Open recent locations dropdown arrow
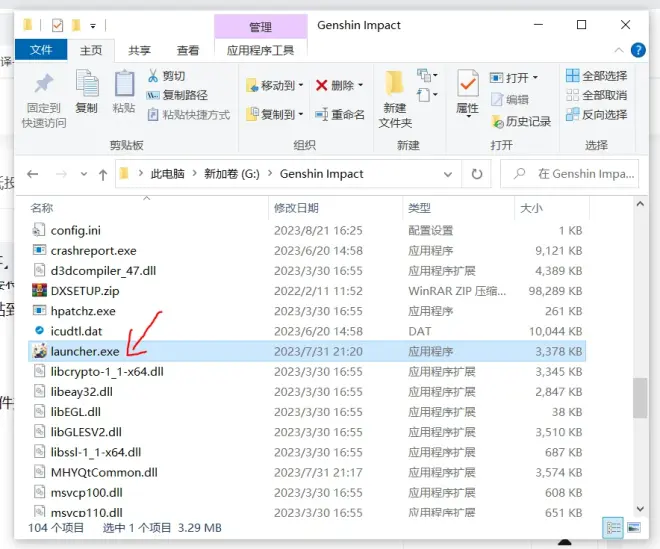This screenshot has height=549, width=660. coord(84,174)
